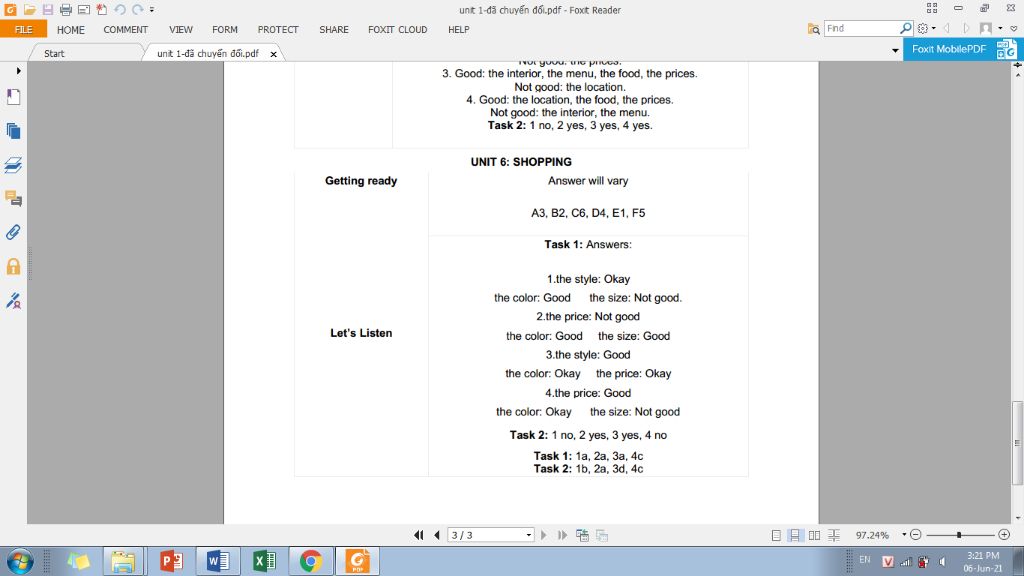
Task: Click the zoom slider handle
Action: (959, 535)
